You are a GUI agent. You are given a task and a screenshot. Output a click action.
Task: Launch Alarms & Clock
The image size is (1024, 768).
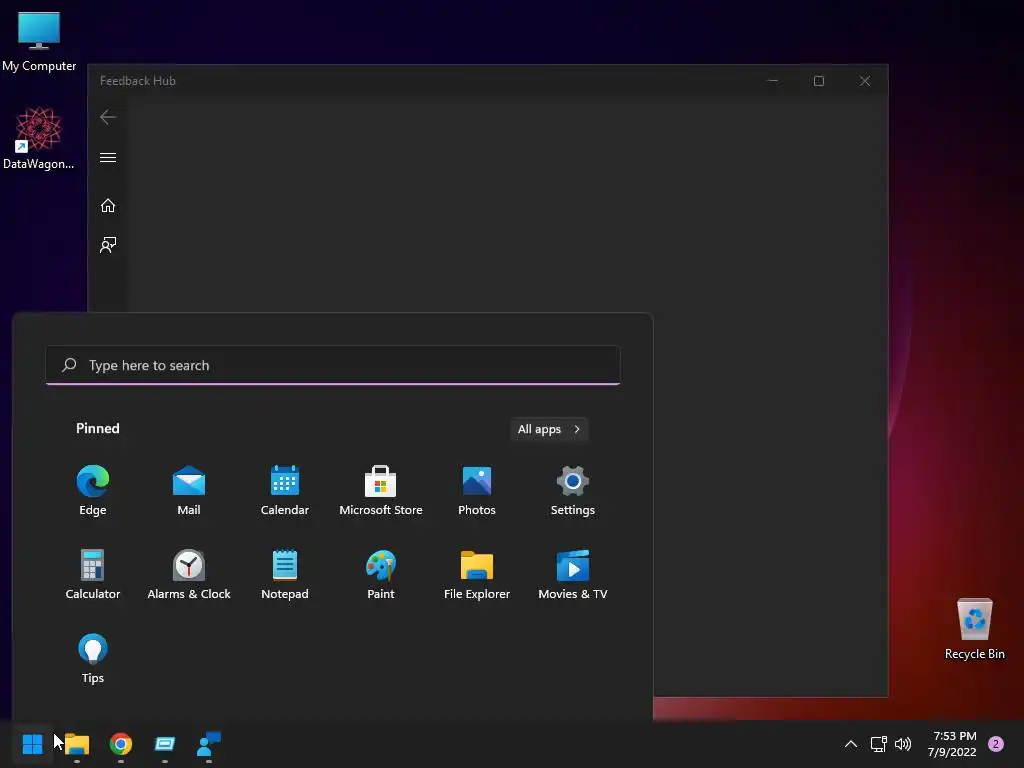pos(189,575)
